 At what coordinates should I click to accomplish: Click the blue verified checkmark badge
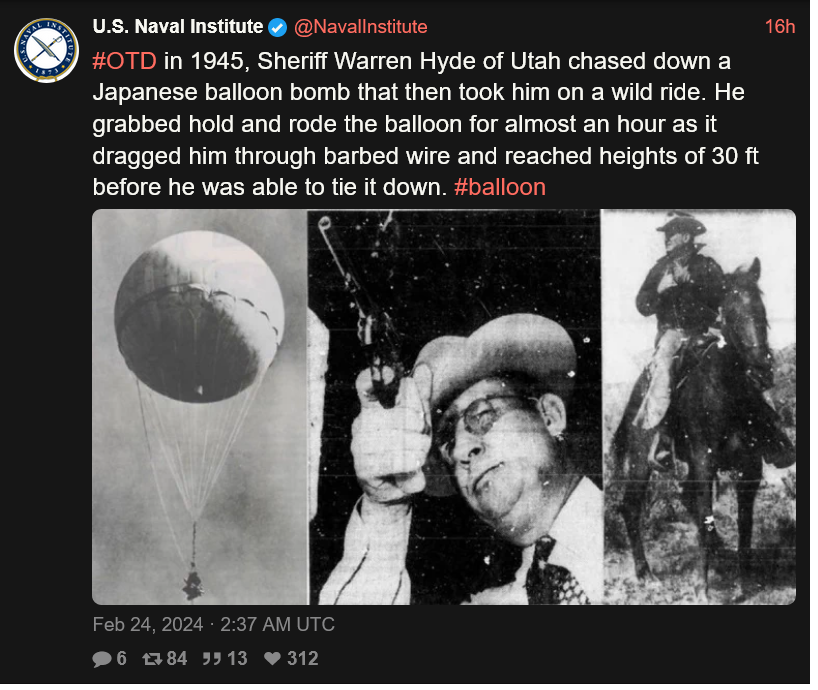(x=278, y=27)
